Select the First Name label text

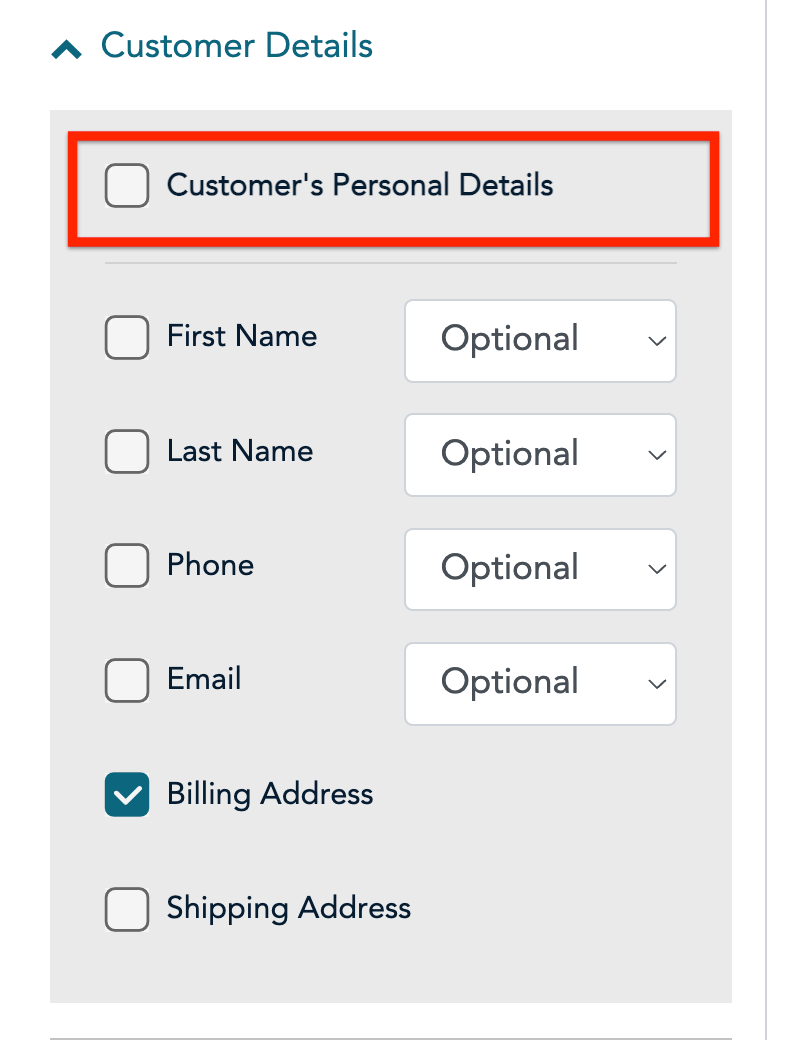pyautogui.click(x=240, y=337)
